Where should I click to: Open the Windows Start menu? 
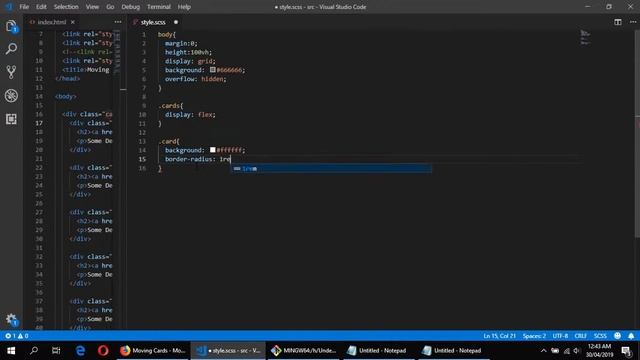pyautogui.click(x=11, y=350)
